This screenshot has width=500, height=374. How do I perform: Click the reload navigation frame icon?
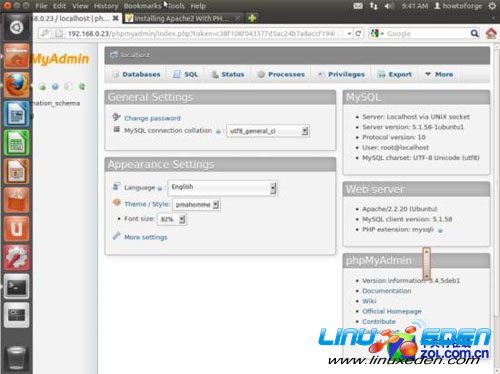[82, 87]
